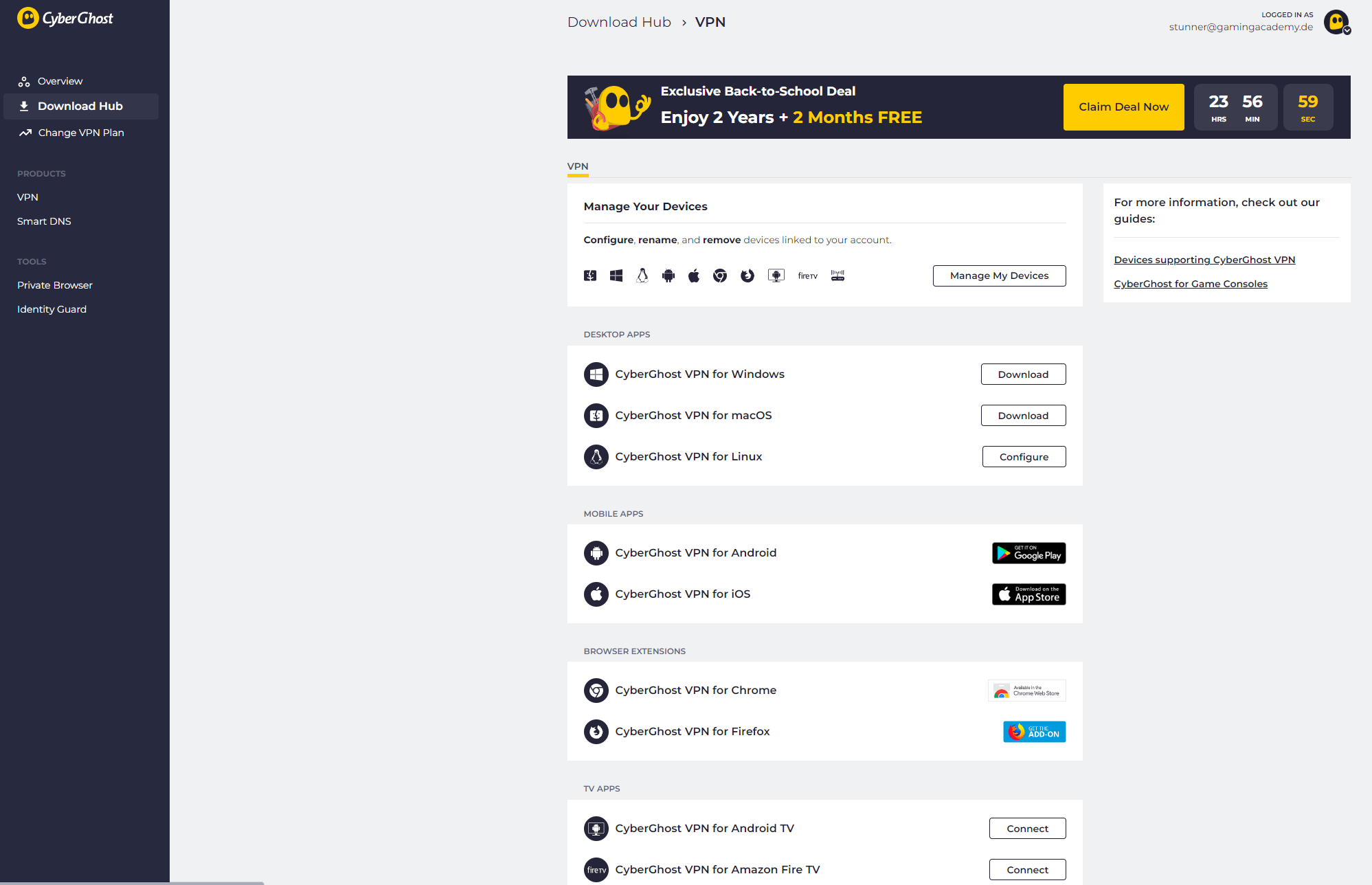Click macOS Finder icon in devices row
The height and width of the screenshot is (885, 1372).
pos(590,276)
